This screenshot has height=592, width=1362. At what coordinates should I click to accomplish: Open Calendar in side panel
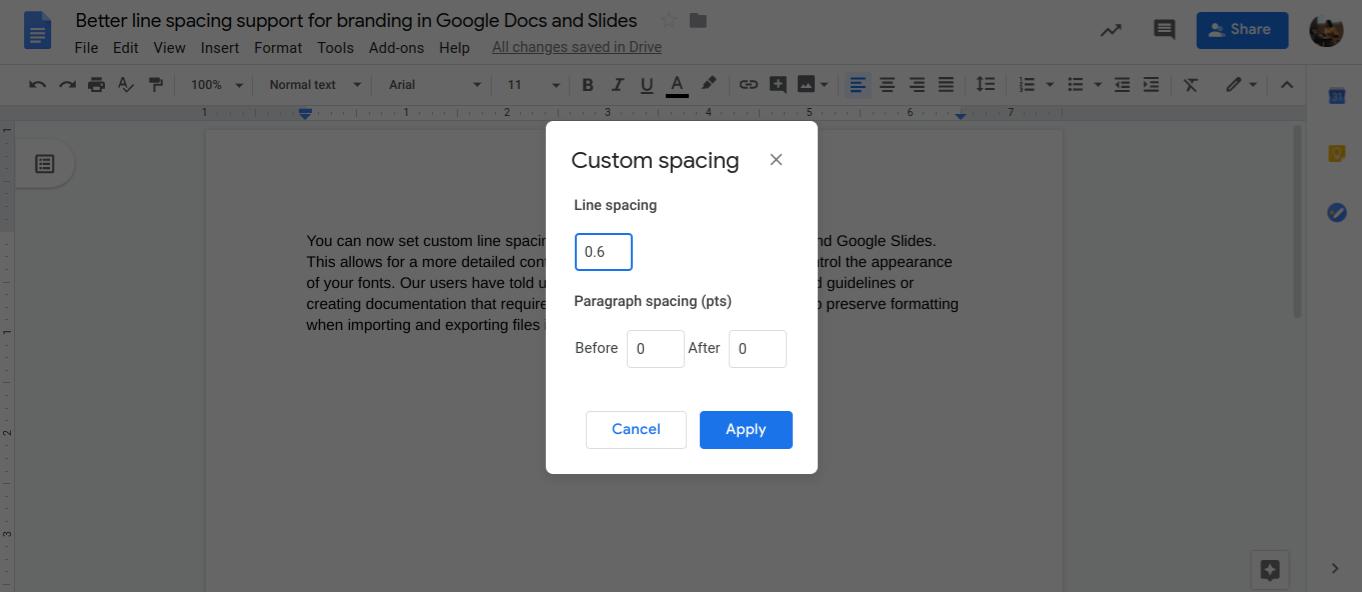point(1337,97)
